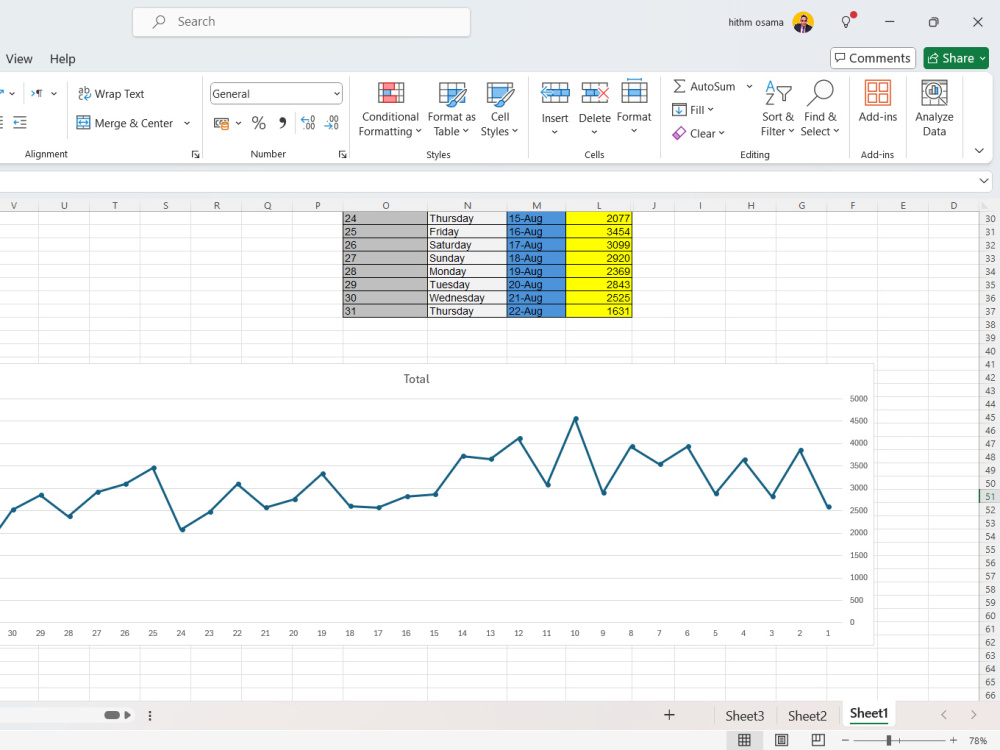Click the text direction icon
Screen dimensions: 1000x750
pyautogui.click(x=36, y=94)
